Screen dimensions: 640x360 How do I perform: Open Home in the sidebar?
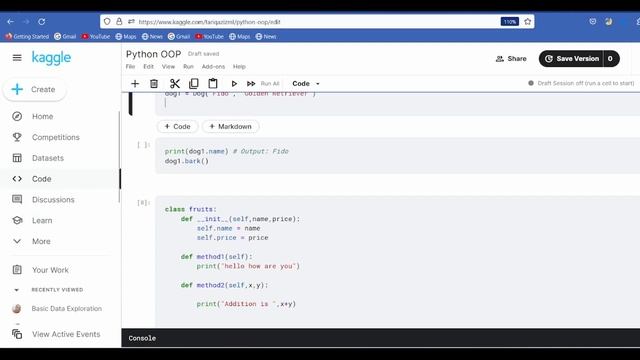42,116
